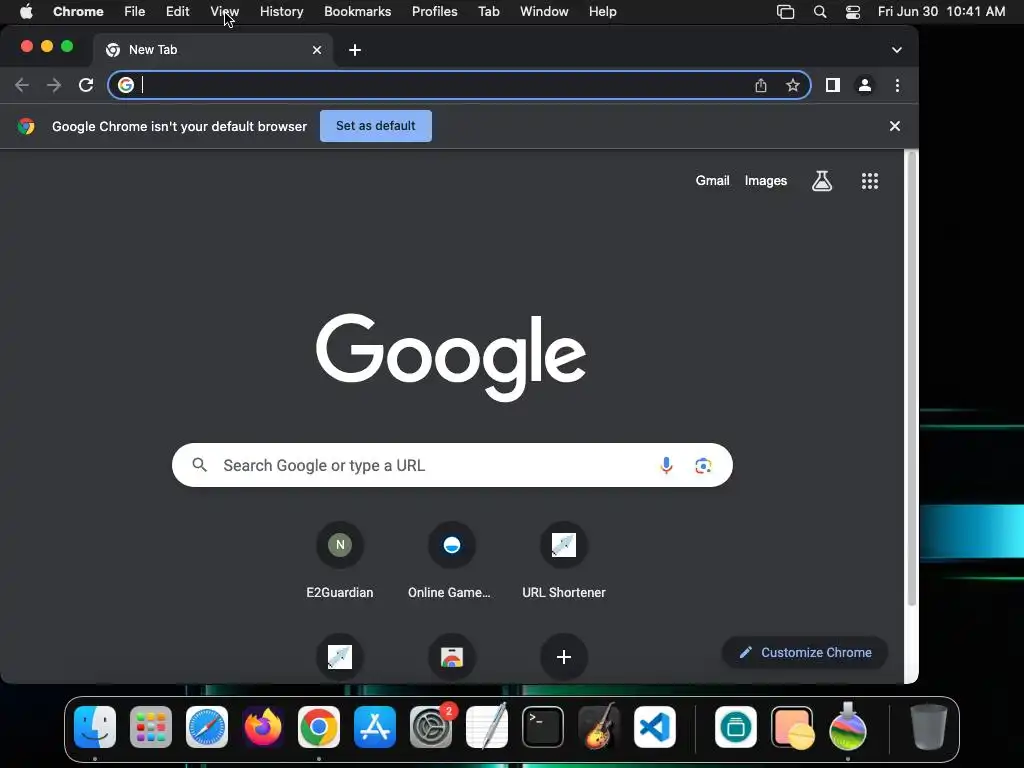Open the Trash in the Dock
The width and height of the screenshot is (1024, 768).
point(929,727)
